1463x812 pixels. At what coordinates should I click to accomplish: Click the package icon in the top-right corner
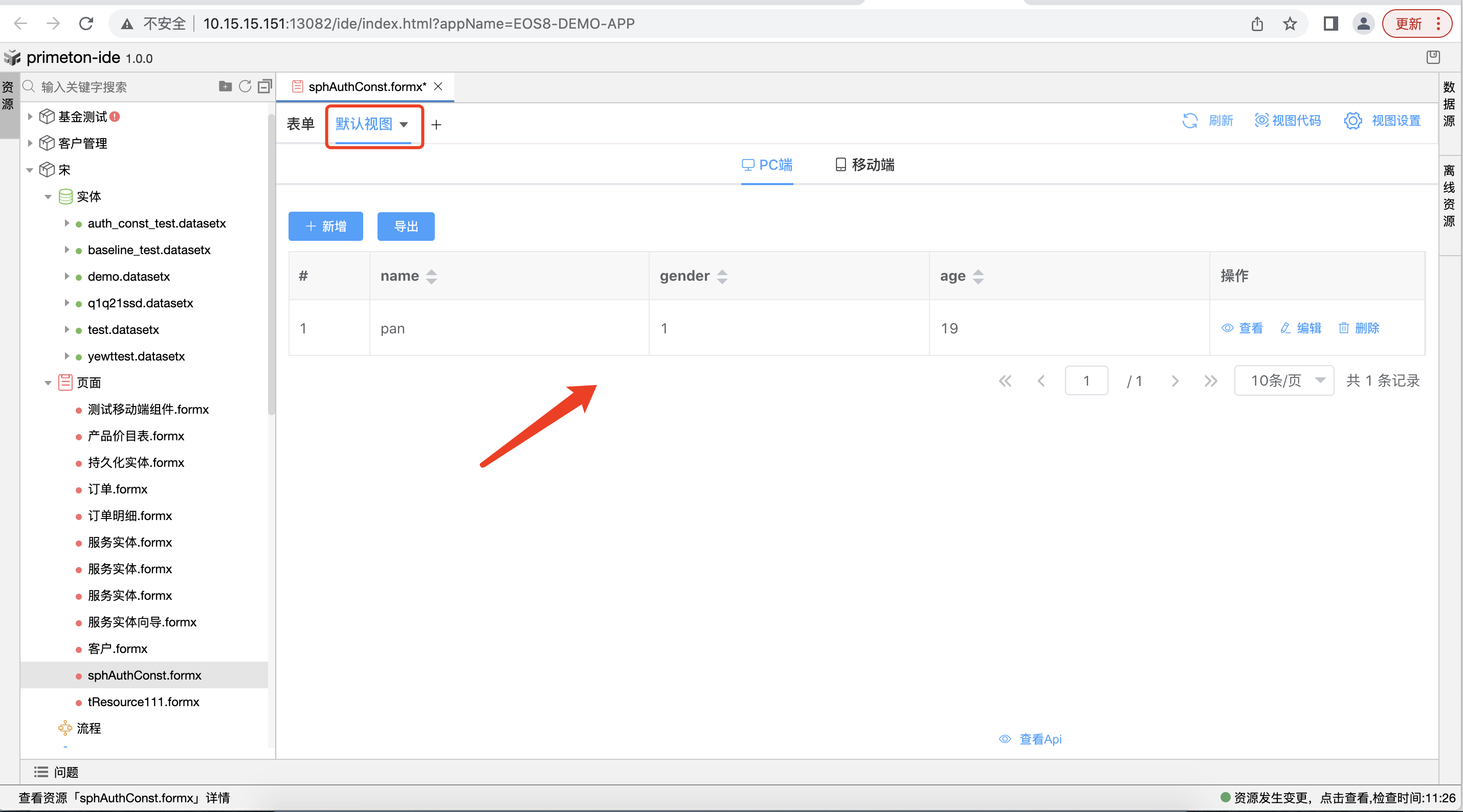(1433, 57)
